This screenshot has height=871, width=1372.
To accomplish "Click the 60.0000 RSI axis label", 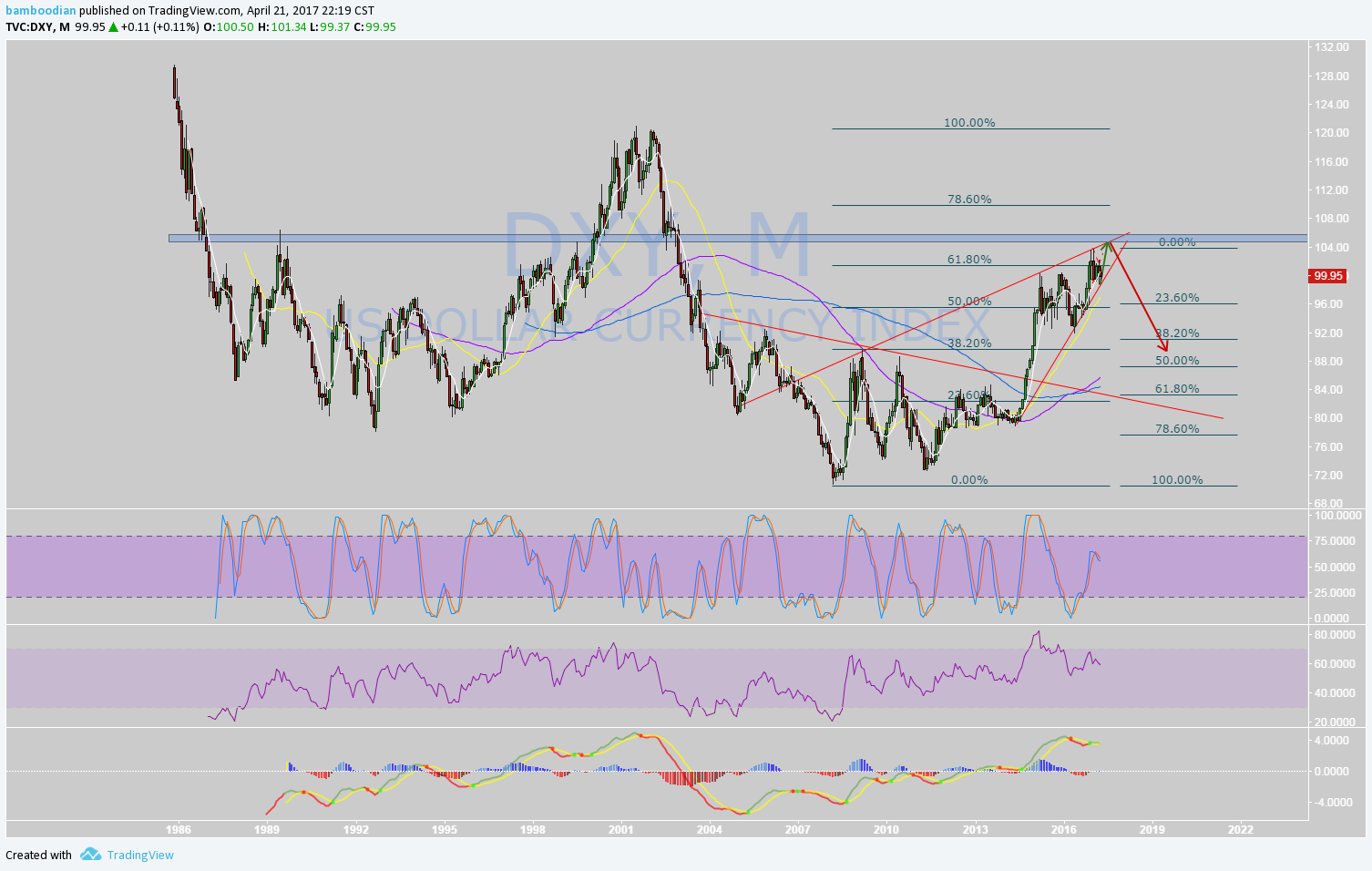I will coord(1335,664).
